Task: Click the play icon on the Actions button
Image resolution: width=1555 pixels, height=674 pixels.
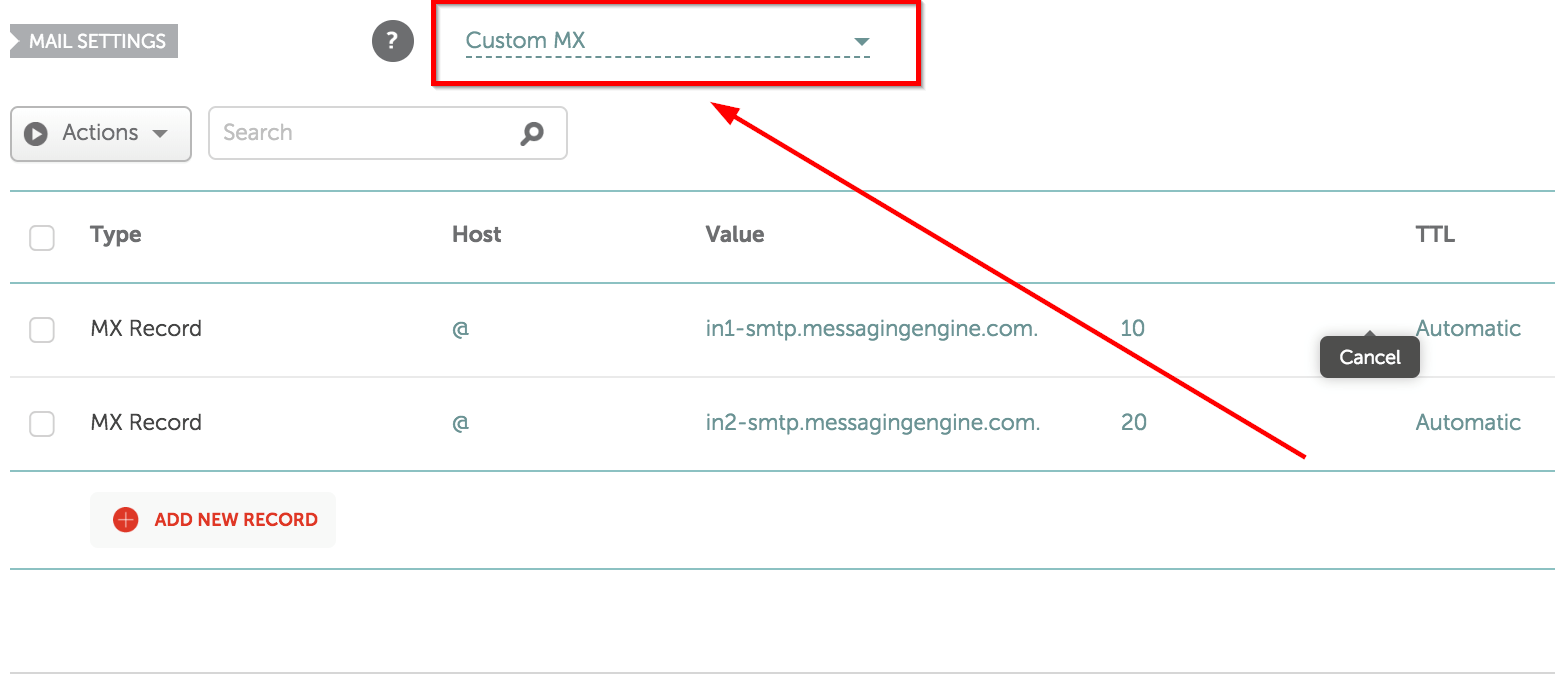Action: [36, 133]
